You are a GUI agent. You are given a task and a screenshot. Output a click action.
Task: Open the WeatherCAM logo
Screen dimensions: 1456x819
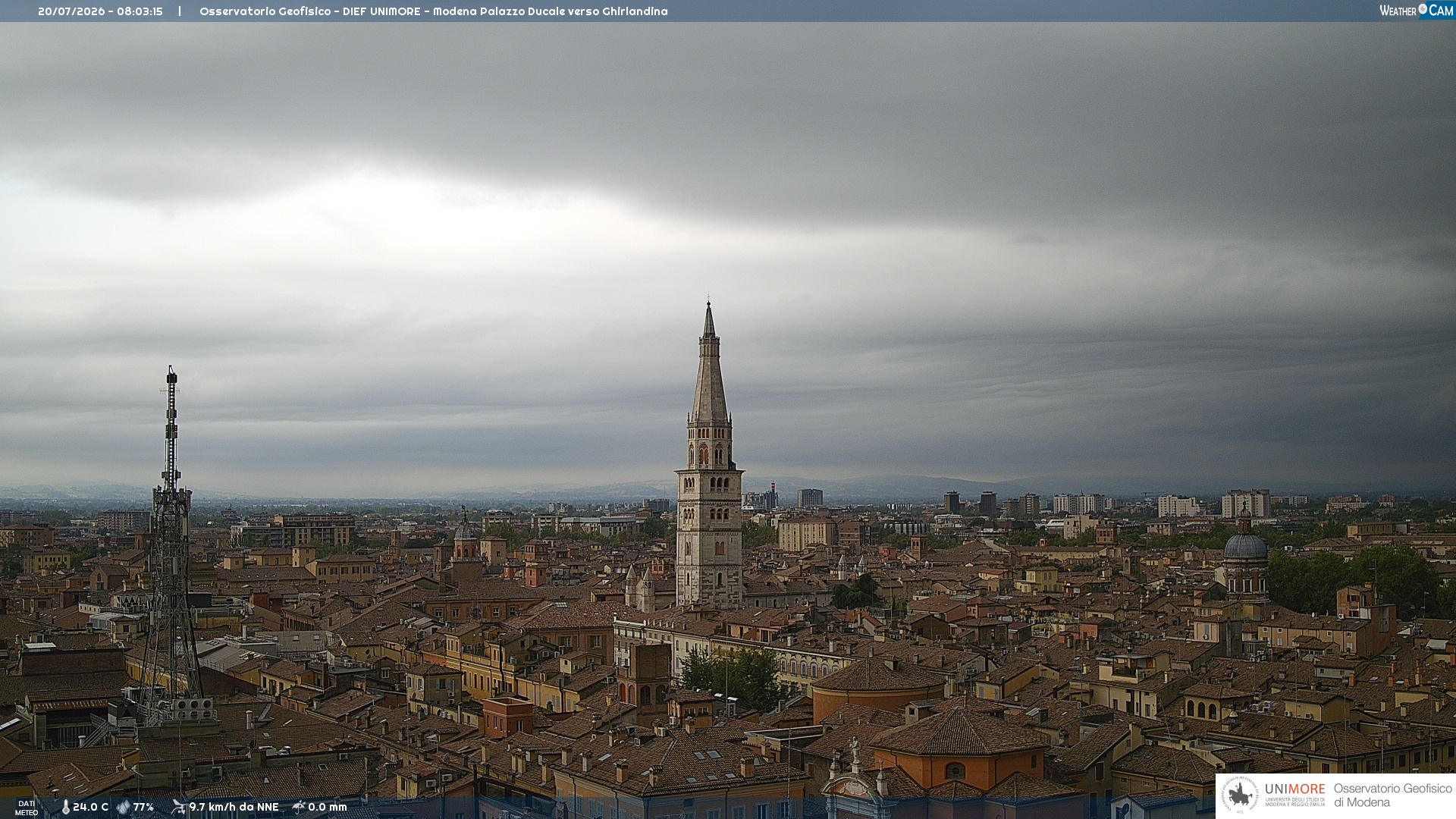[1417, 11]
